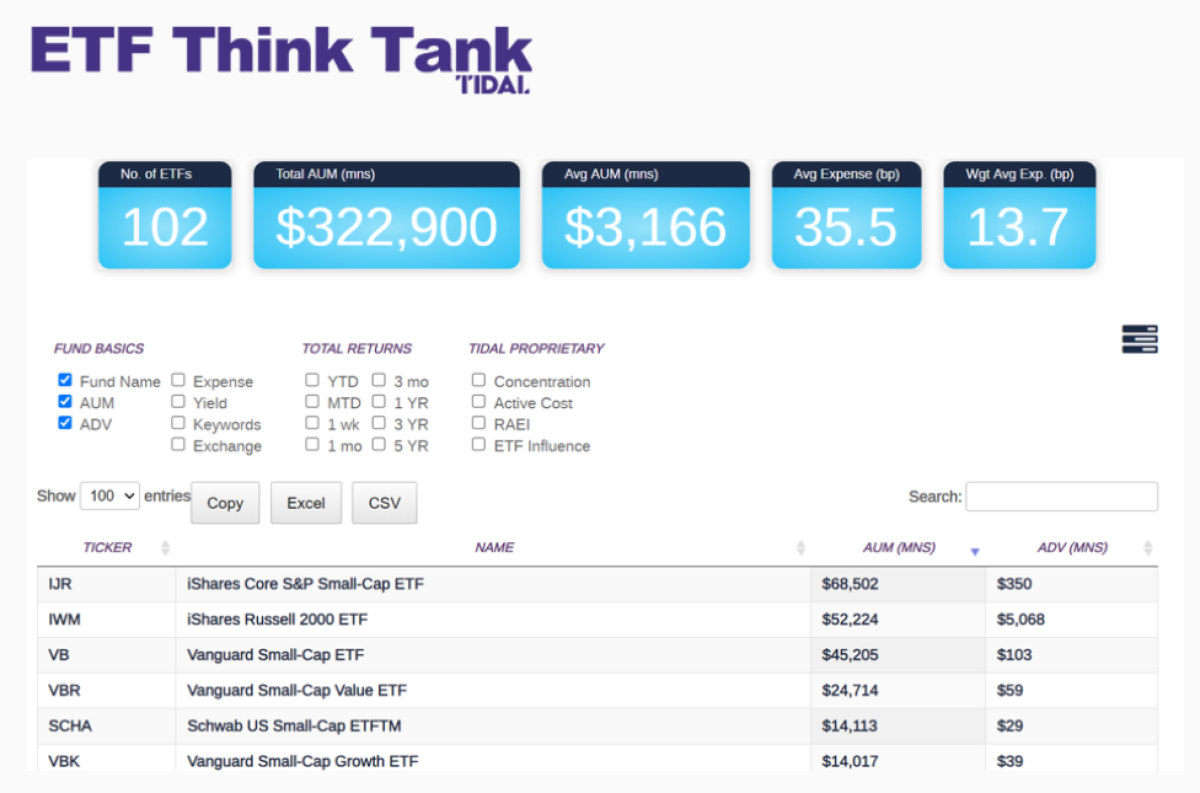This screenshot has height=793, width=1200.
Task: Select the IWM ticker row
Action: (x=65, y=620)
